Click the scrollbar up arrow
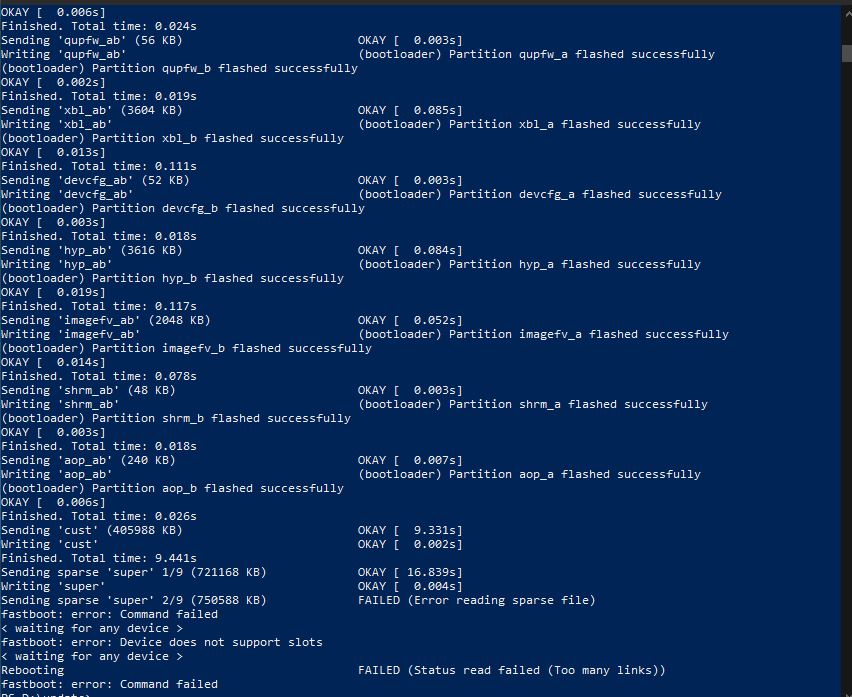Image resolution: width=852 pixels, height=697 pixels. pyautogui.click(x=847, y=14)
